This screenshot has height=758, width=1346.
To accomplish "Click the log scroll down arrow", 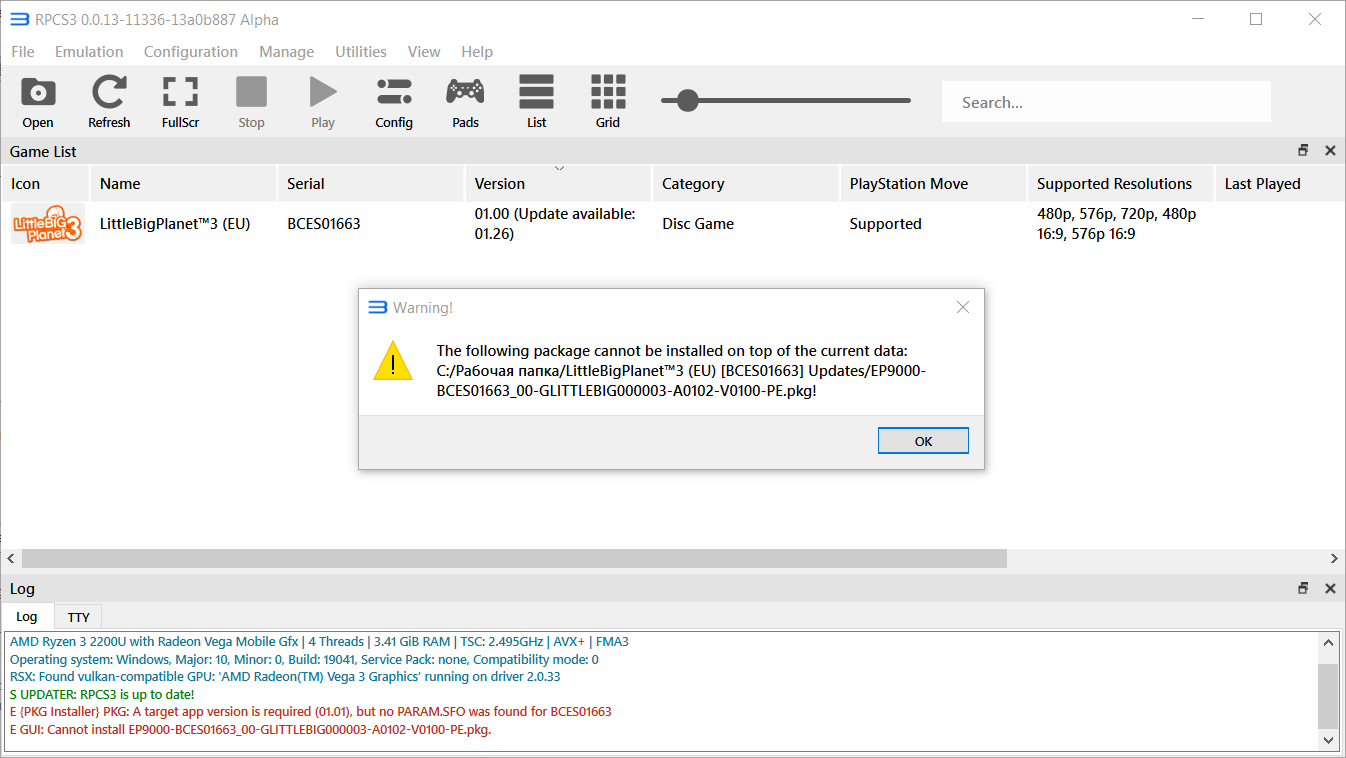I will click(1329, 740).
